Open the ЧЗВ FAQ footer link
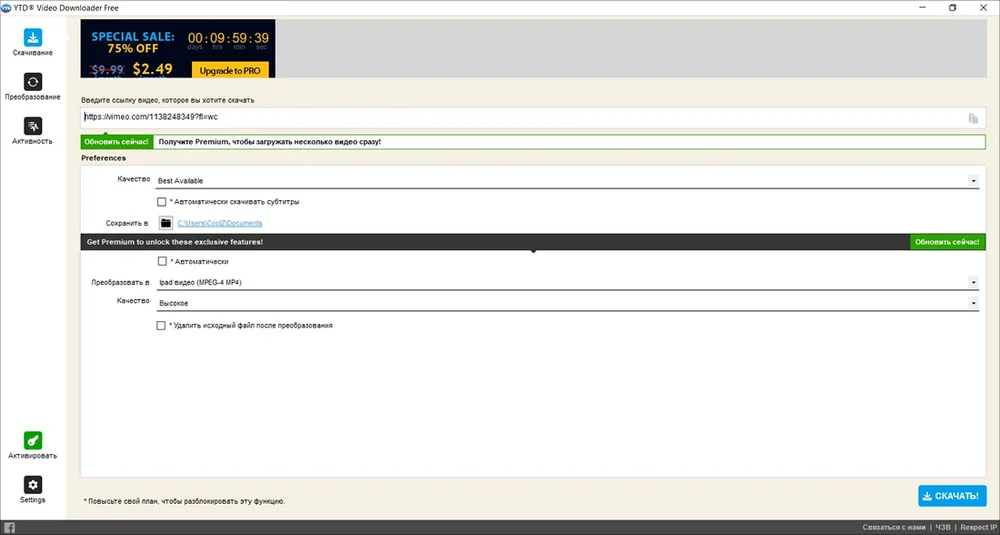This screenshot has width=1000, height=535. (x=943, y=527)
